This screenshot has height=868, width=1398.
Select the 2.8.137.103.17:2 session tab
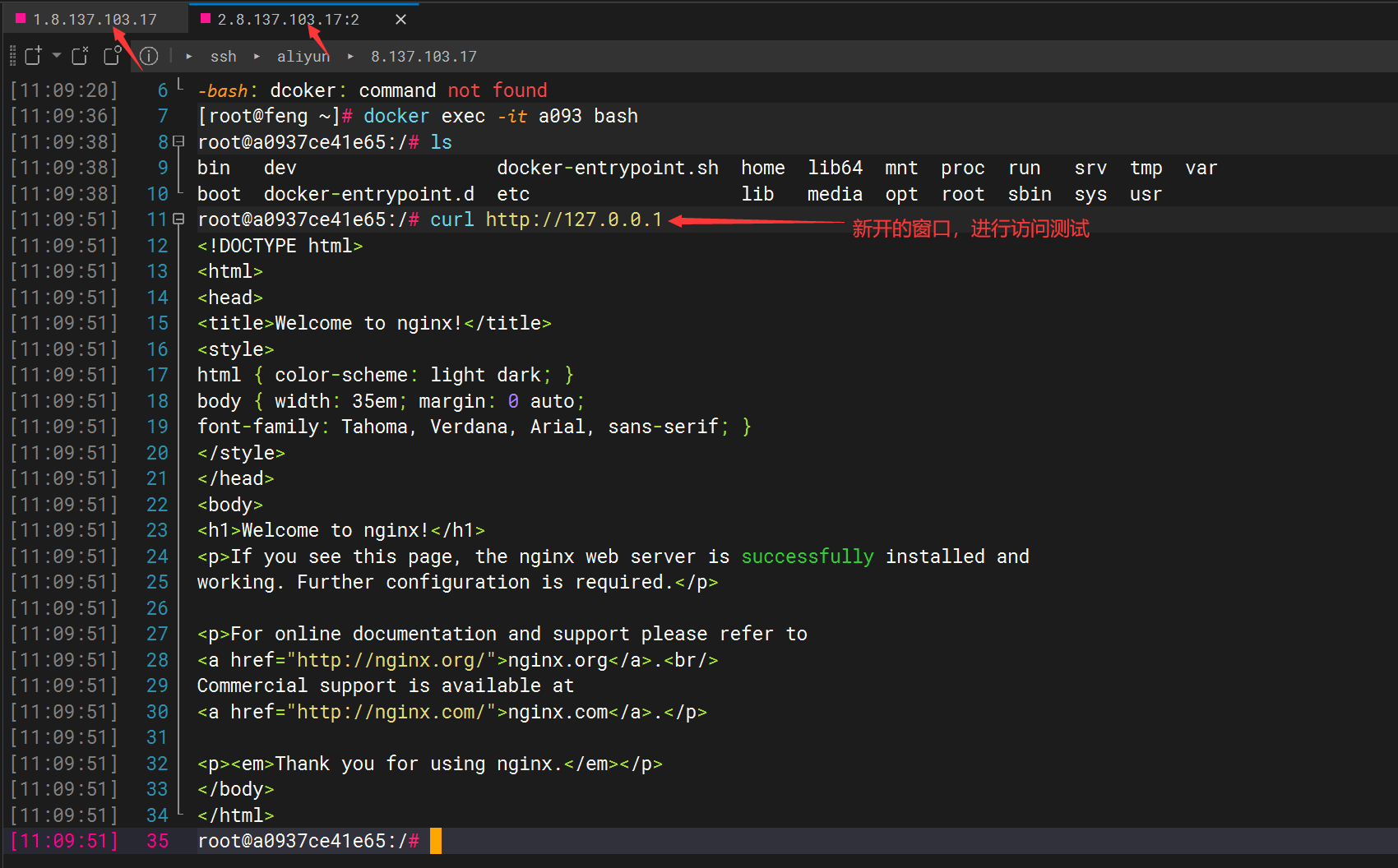(x=288, y=19)
